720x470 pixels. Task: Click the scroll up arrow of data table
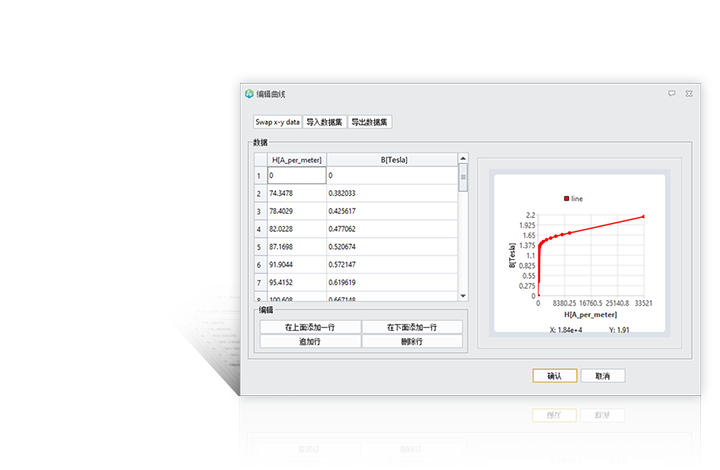coord(462,159)
